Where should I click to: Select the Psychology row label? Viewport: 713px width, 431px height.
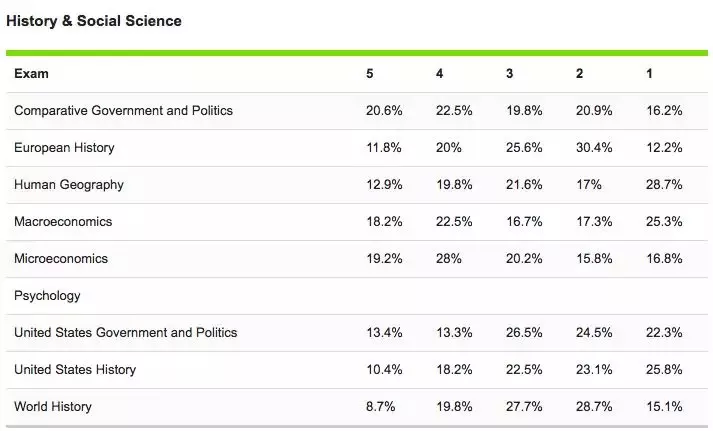(x=47, y=296)
